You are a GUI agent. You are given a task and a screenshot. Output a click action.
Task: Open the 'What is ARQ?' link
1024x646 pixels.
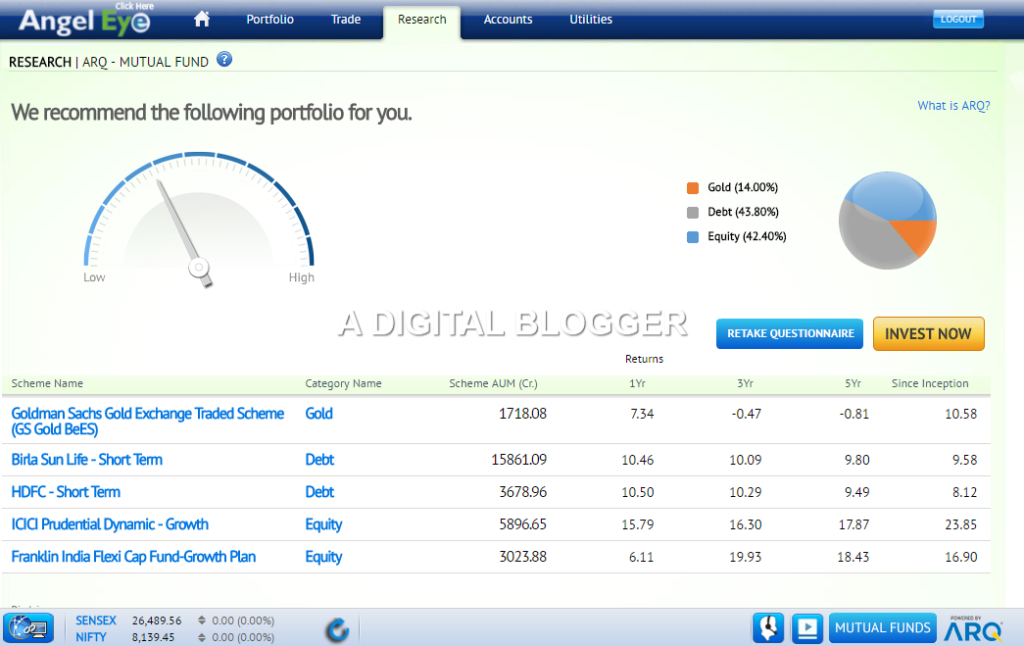[x=953, y=106]
